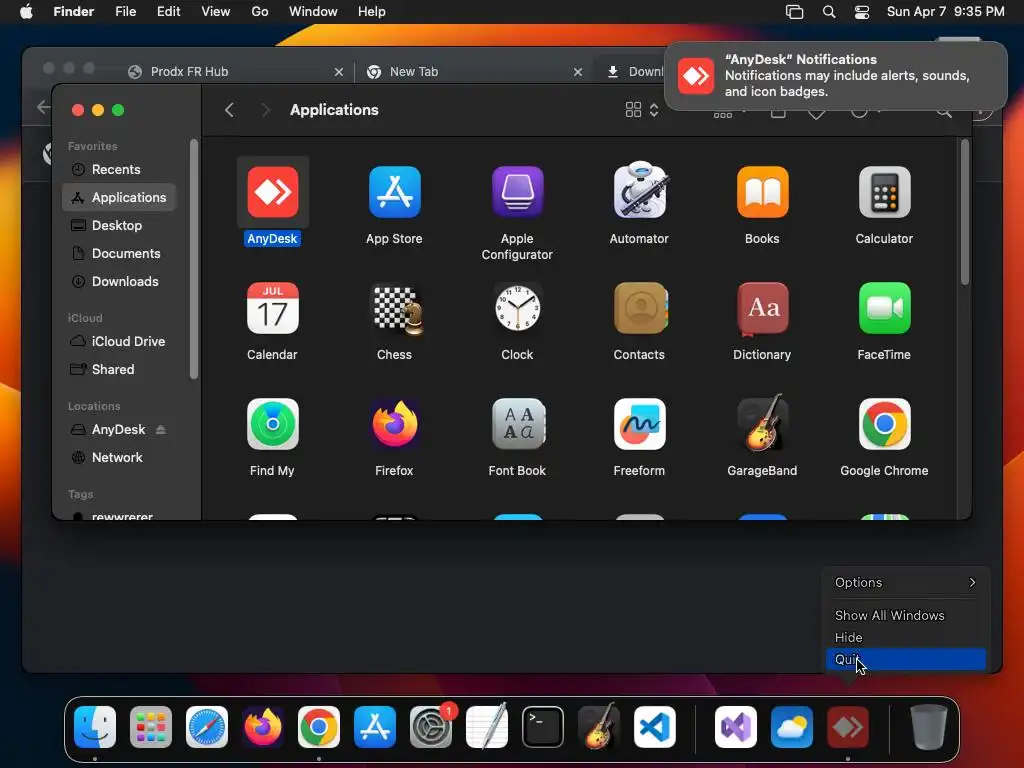Image resolution: width=1024 pixels, height=768 pixels.
Task: Select the Dictionary app icon
Action: (762, 308)
